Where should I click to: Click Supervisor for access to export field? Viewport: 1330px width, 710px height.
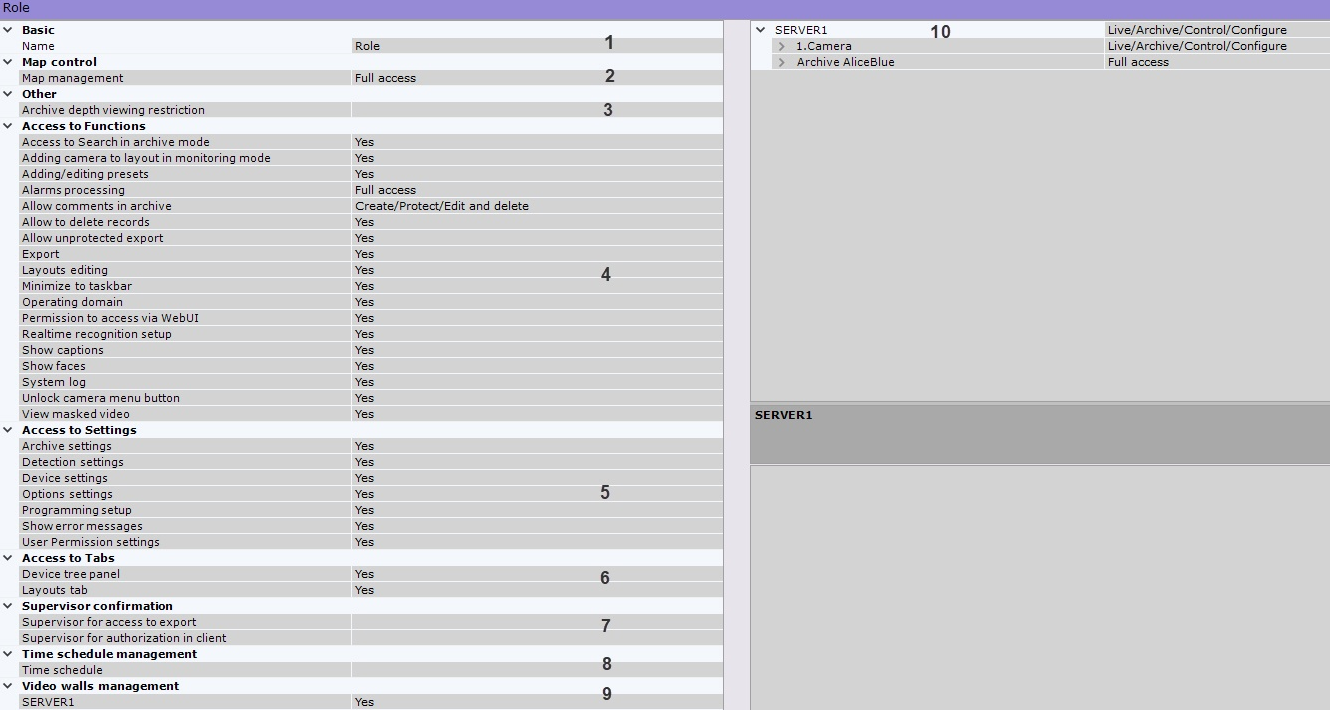point(536,622)
